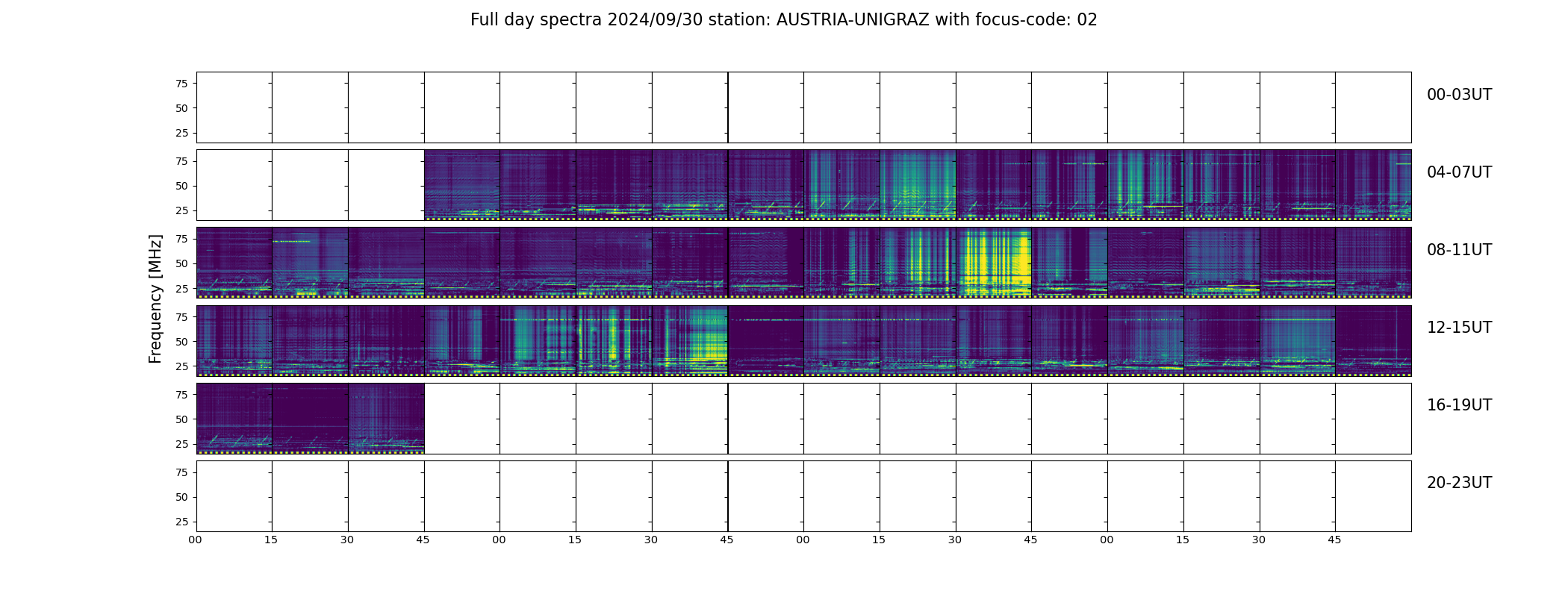
Task: Open the 08:15 spectrogram panel in 08-11UT row
Action: (310, 263)
